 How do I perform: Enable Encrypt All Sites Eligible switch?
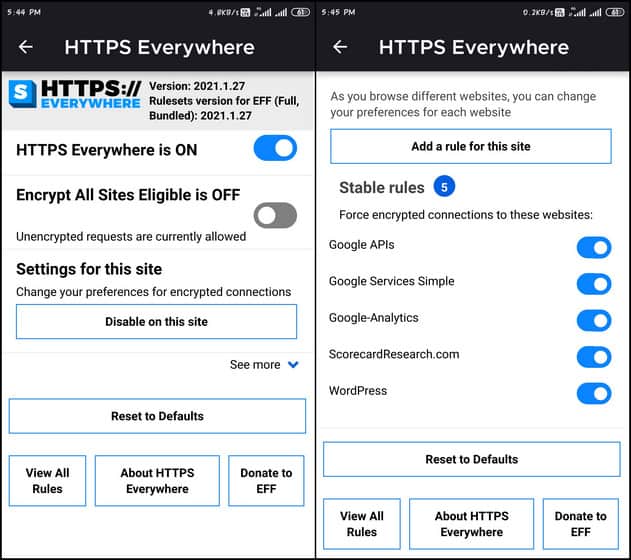275,215
